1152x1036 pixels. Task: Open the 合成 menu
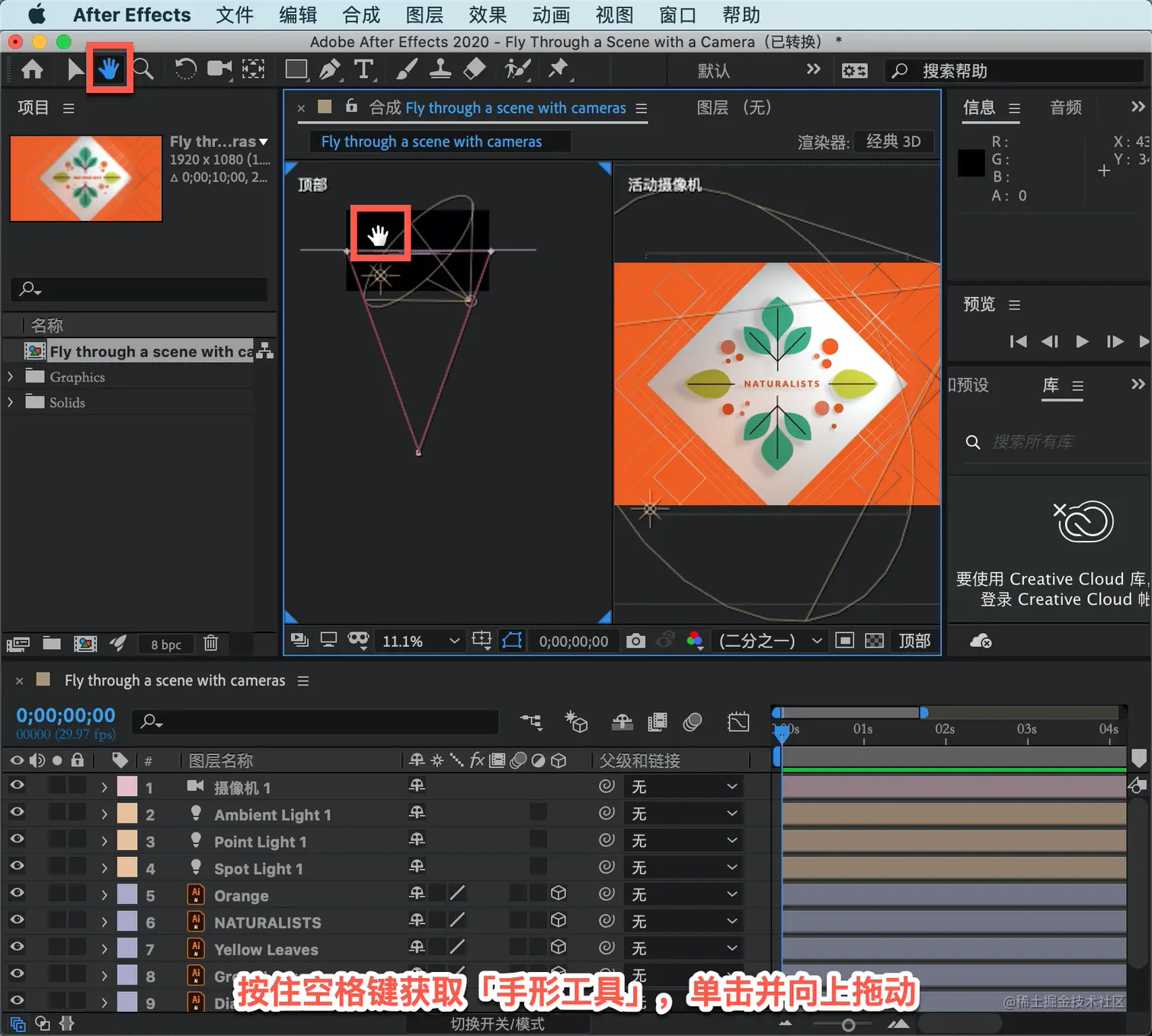[x=361, y=15]
